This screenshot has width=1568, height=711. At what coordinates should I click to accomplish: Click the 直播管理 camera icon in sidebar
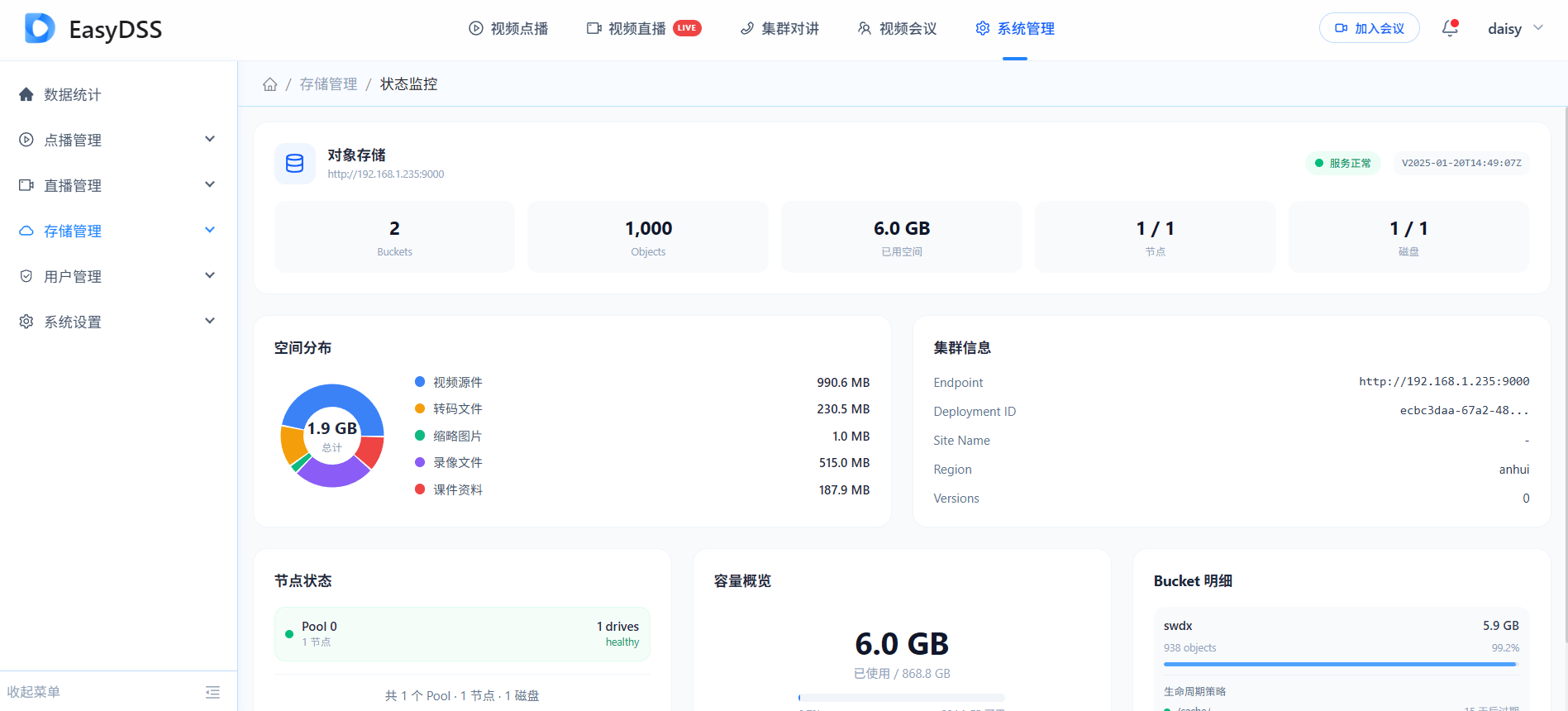coord(26,185)
